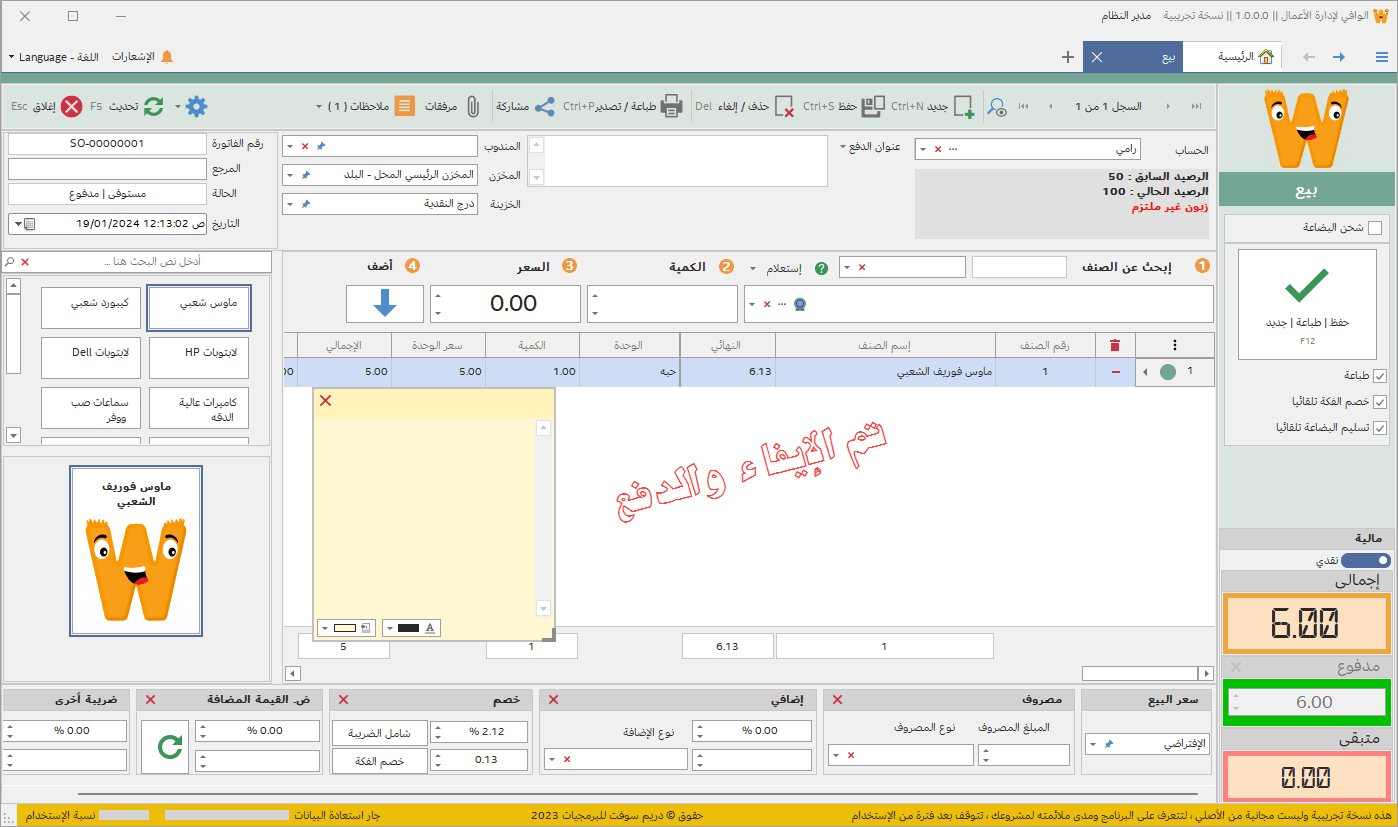Screen dimensions: 1398x827
Task: Click the printer icon for print/export
Action: [672, 107]
